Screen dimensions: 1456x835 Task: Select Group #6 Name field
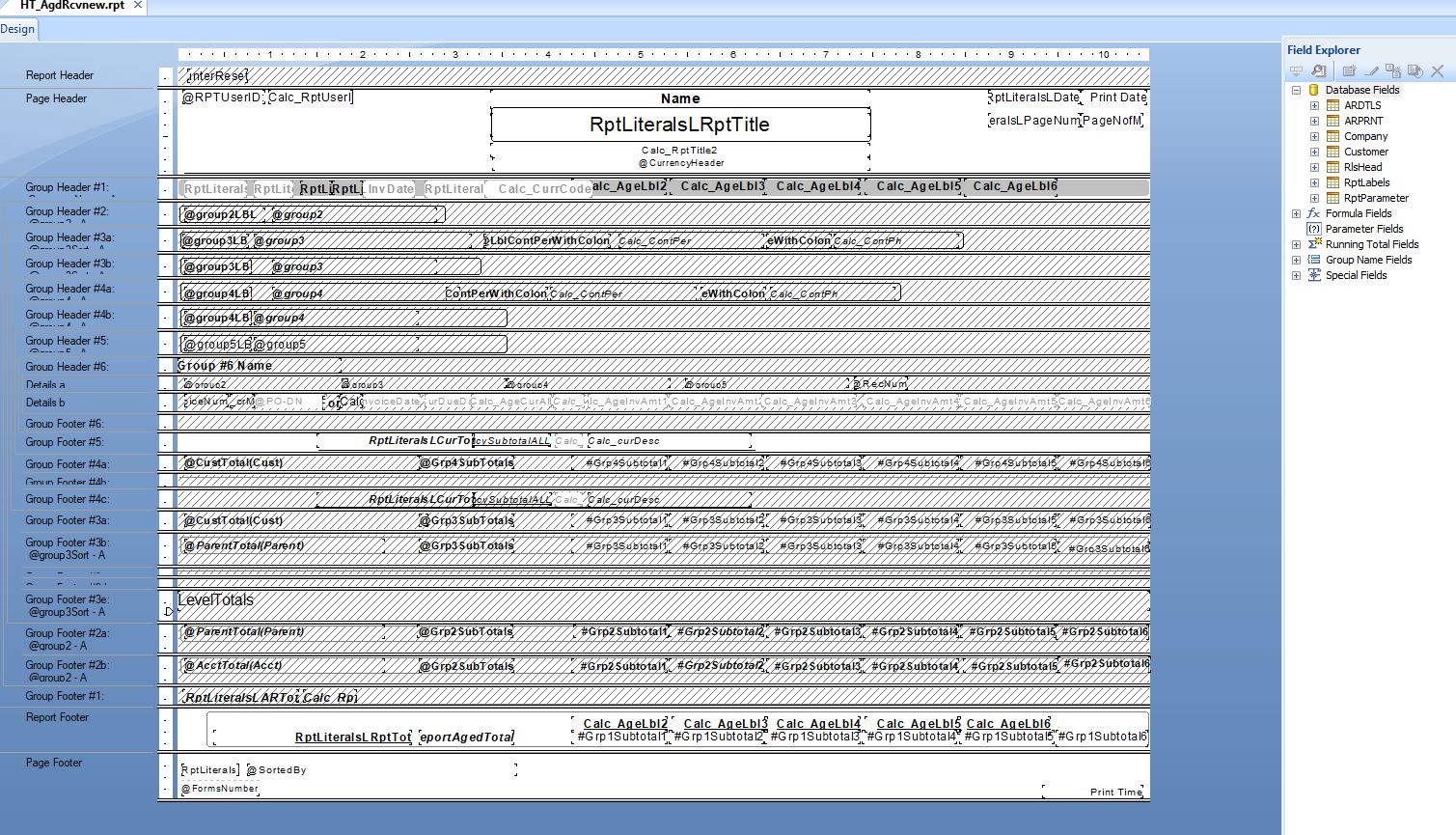(x=259, y=365)
